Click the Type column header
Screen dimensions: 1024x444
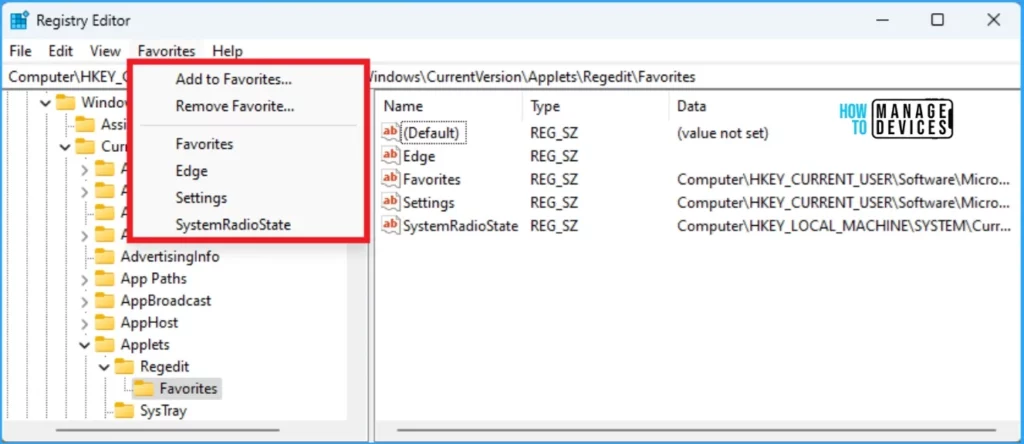pyautogui.click(x=546, y=106)
